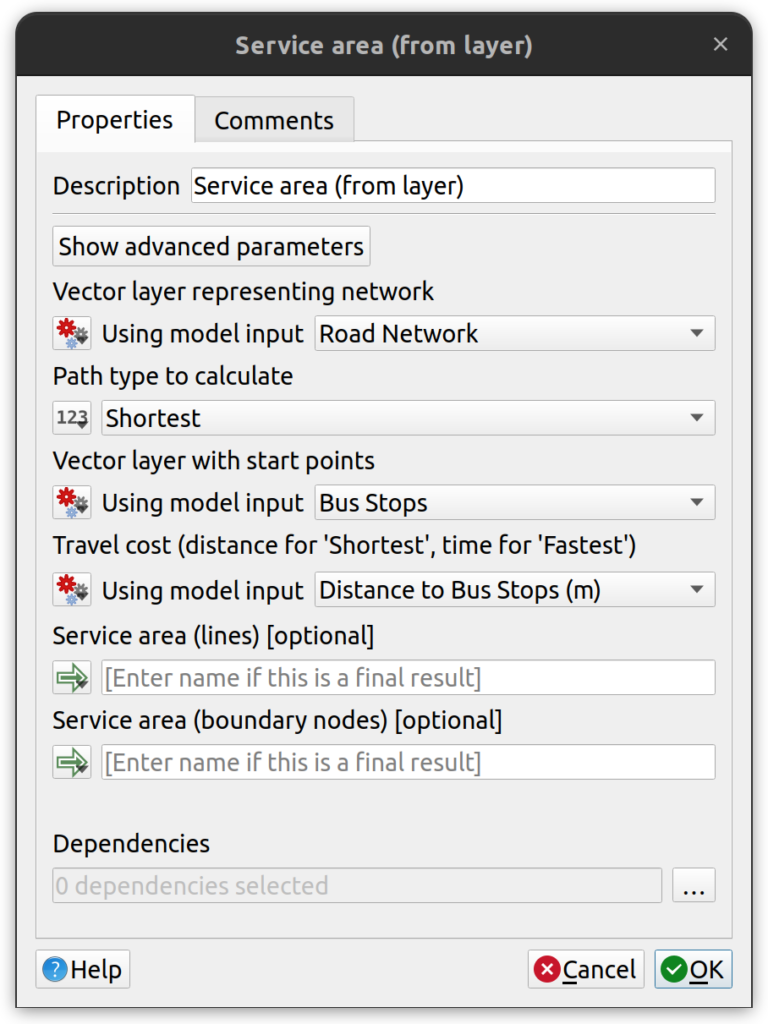Image resolution: width=768 pixels, height=1024 pixels.
Task: Switch to the Comments tab
Action: [274, 120]
